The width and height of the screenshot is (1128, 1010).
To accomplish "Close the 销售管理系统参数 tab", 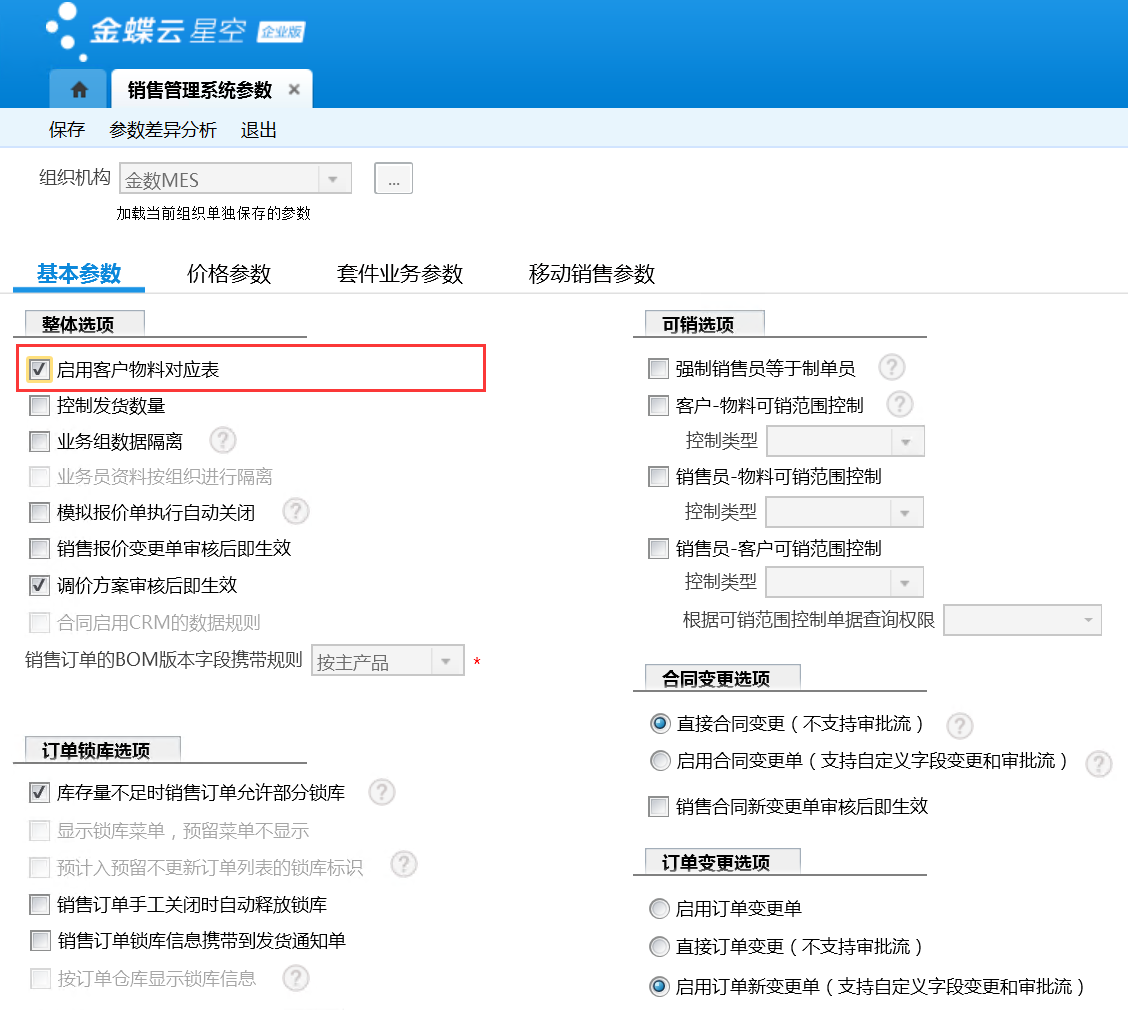I will (294, 90).
